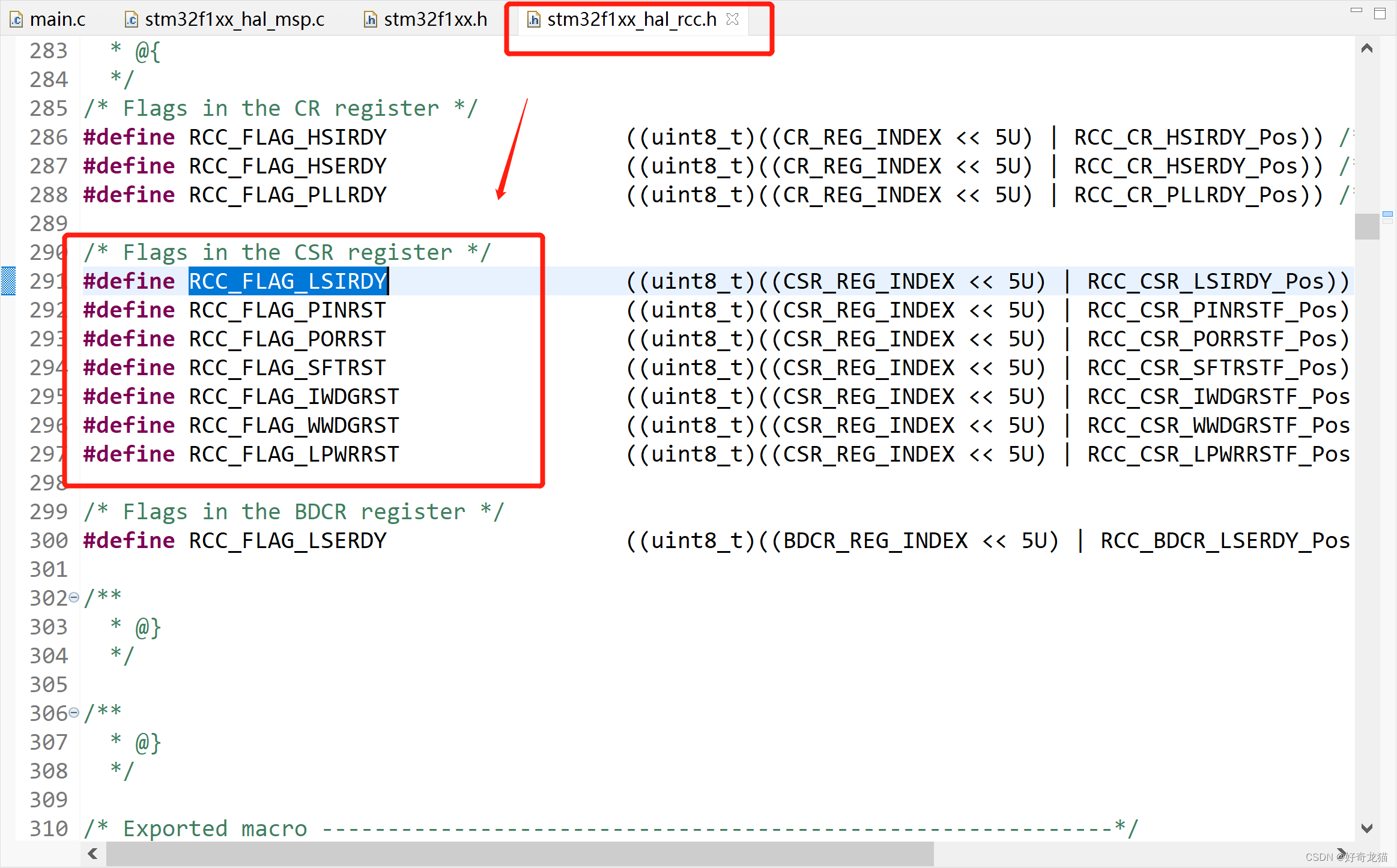Click the RCC_FLAG_PINRST macro name
The width and height of the screenshot is (1397, 868).
tap(287, 310)
